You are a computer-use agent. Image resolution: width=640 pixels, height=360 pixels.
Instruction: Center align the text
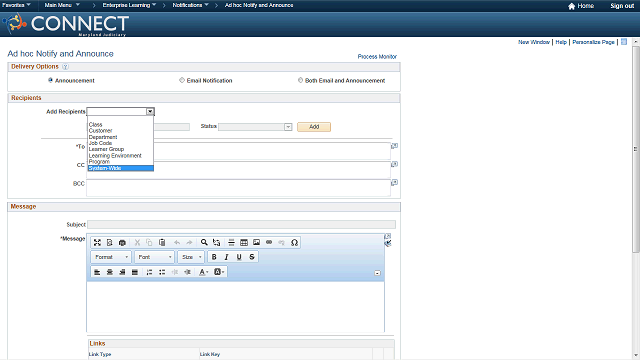(x=109, y=272)
